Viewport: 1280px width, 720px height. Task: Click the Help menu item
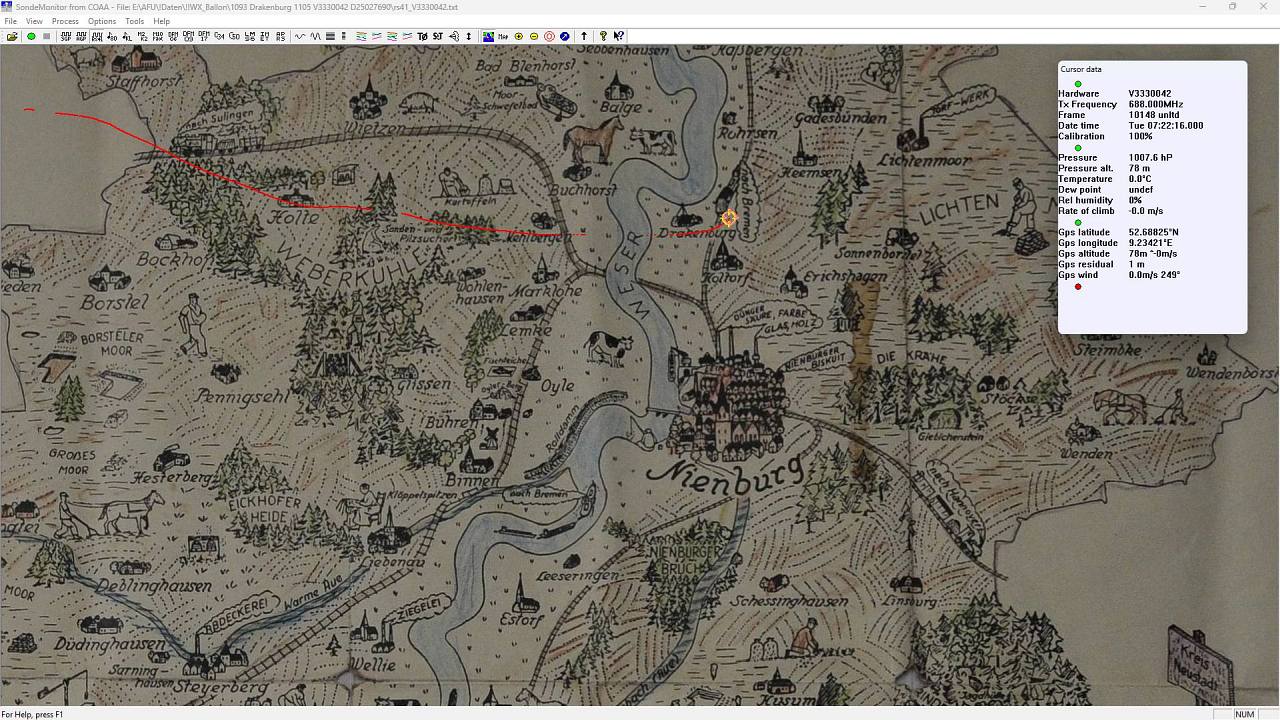(x=161, y=21)
